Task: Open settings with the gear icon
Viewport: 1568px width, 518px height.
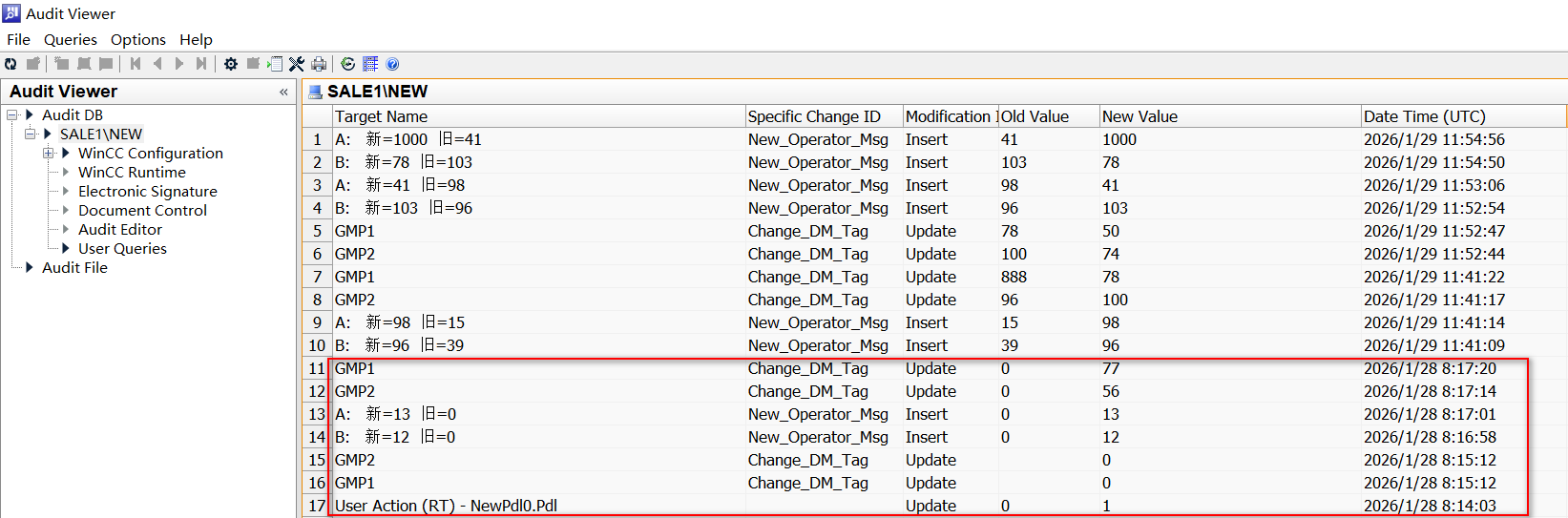Action: (231, 64)
